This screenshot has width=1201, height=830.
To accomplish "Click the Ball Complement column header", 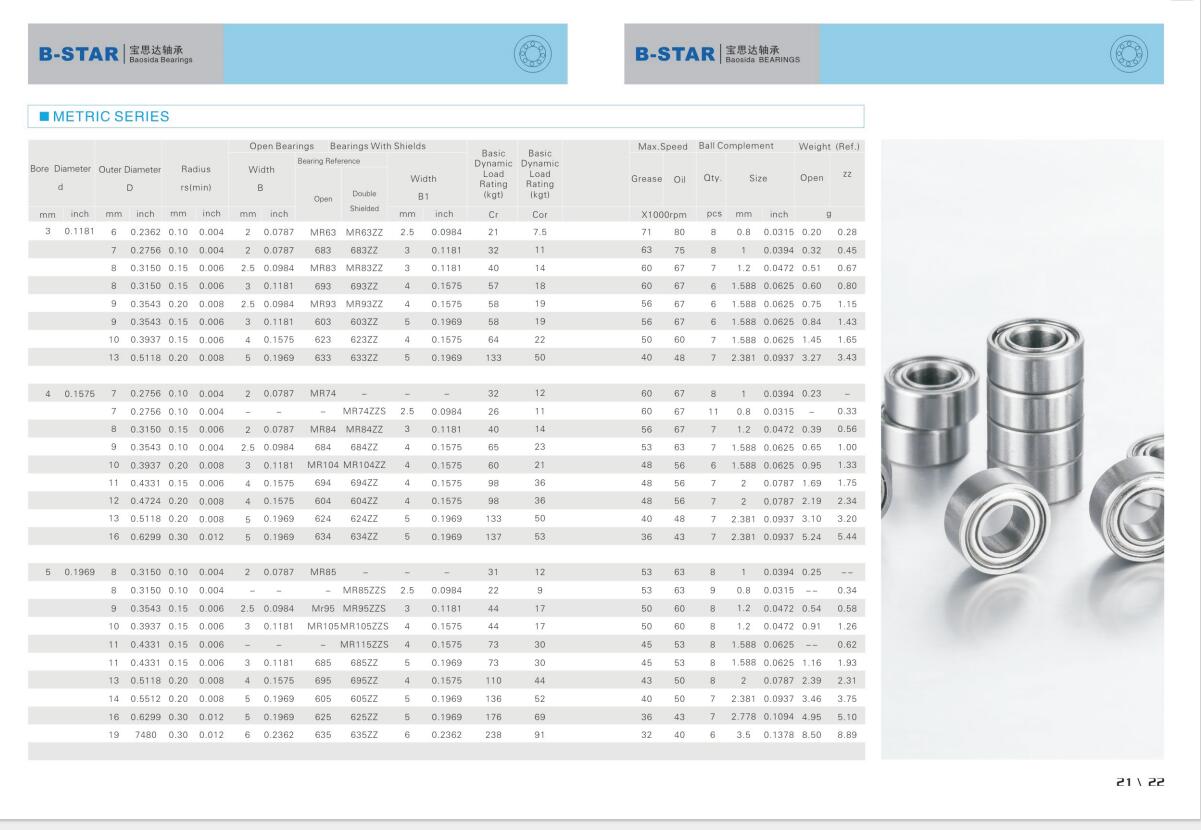I will coord(736,146).
